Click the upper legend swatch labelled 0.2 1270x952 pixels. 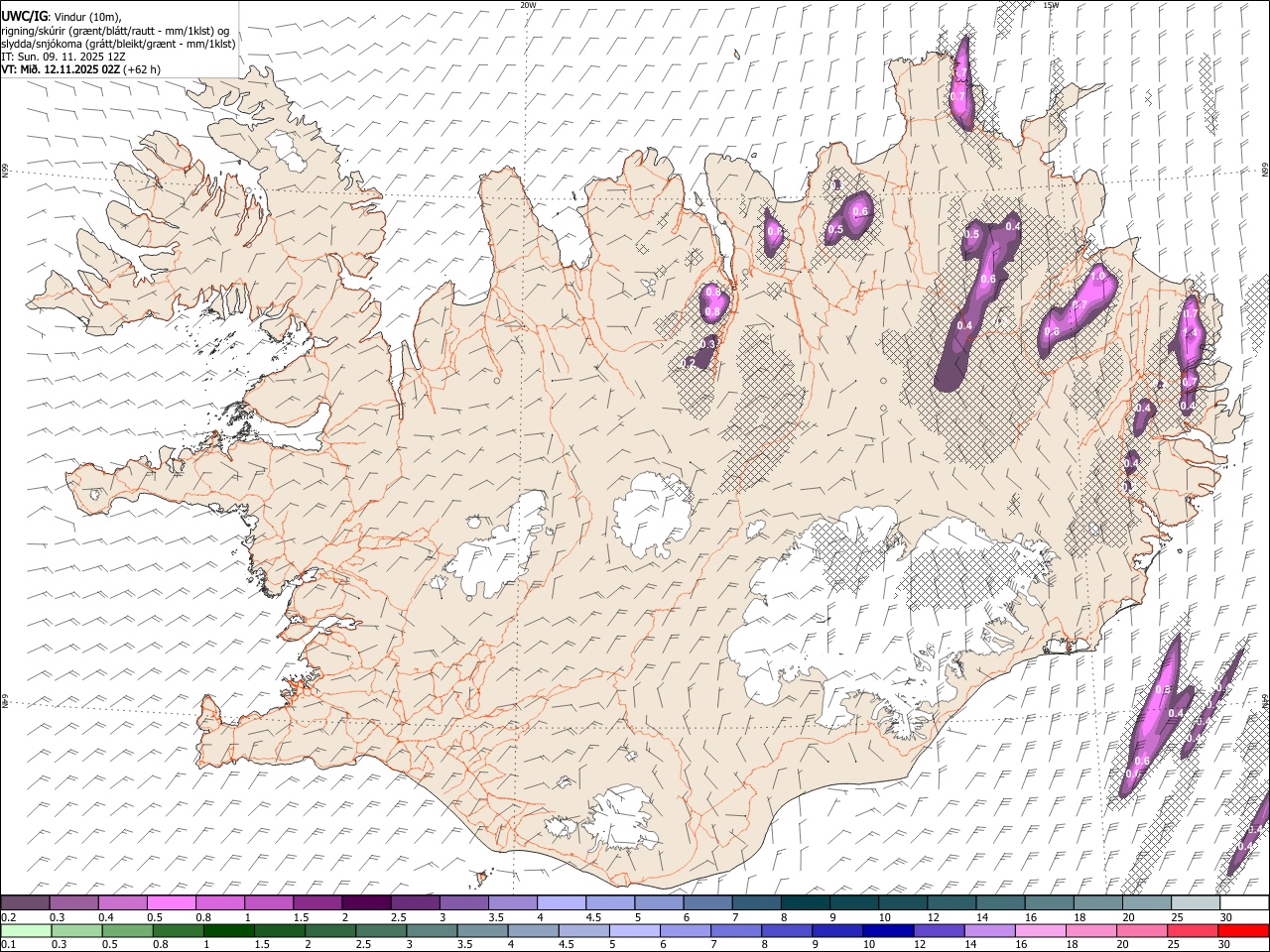coord(25,902)
